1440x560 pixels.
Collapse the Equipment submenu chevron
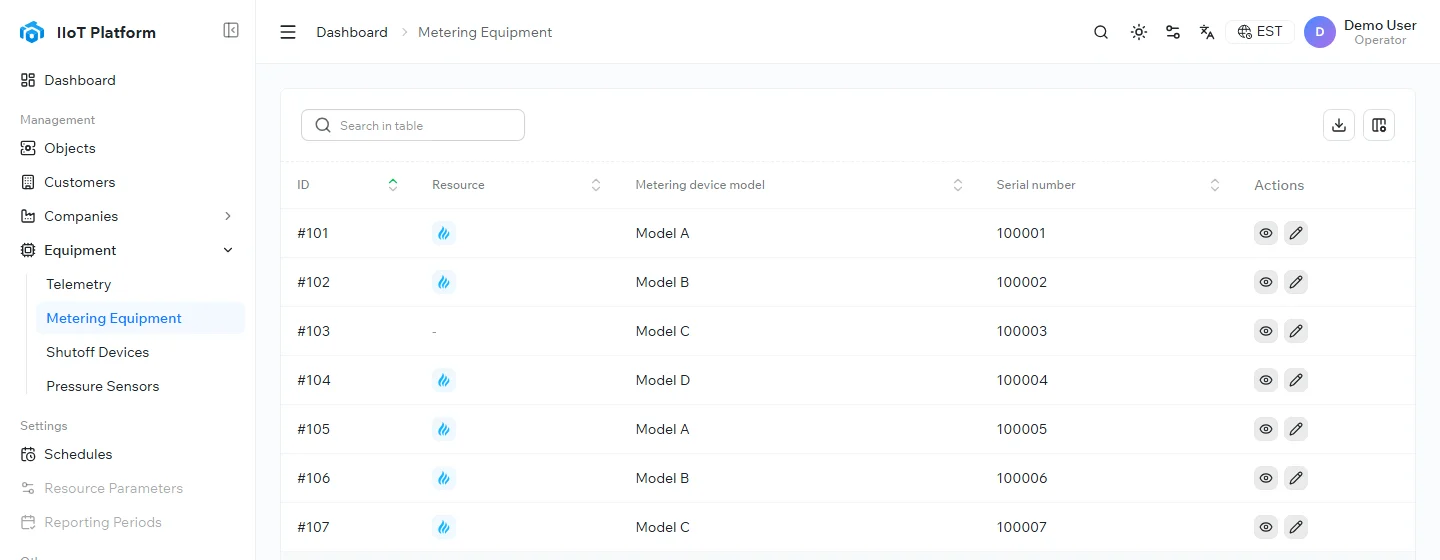click(x=228, y=250)
